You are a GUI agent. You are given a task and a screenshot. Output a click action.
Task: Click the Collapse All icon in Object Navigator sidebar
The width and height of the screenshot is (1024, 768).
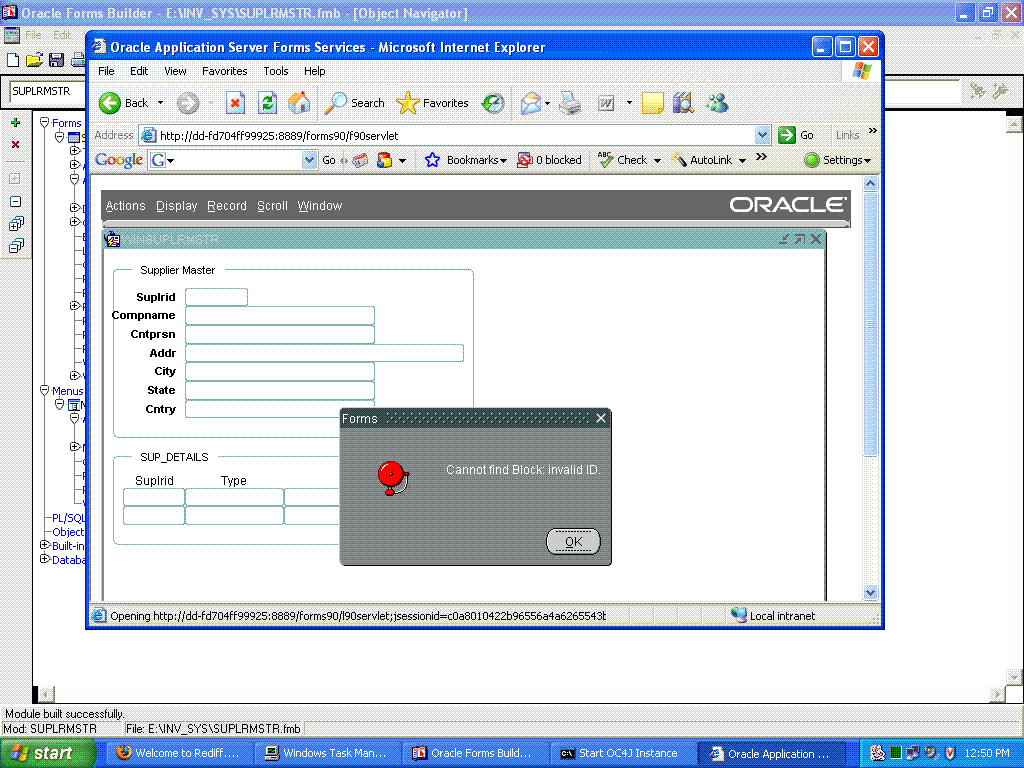(16, 246)
